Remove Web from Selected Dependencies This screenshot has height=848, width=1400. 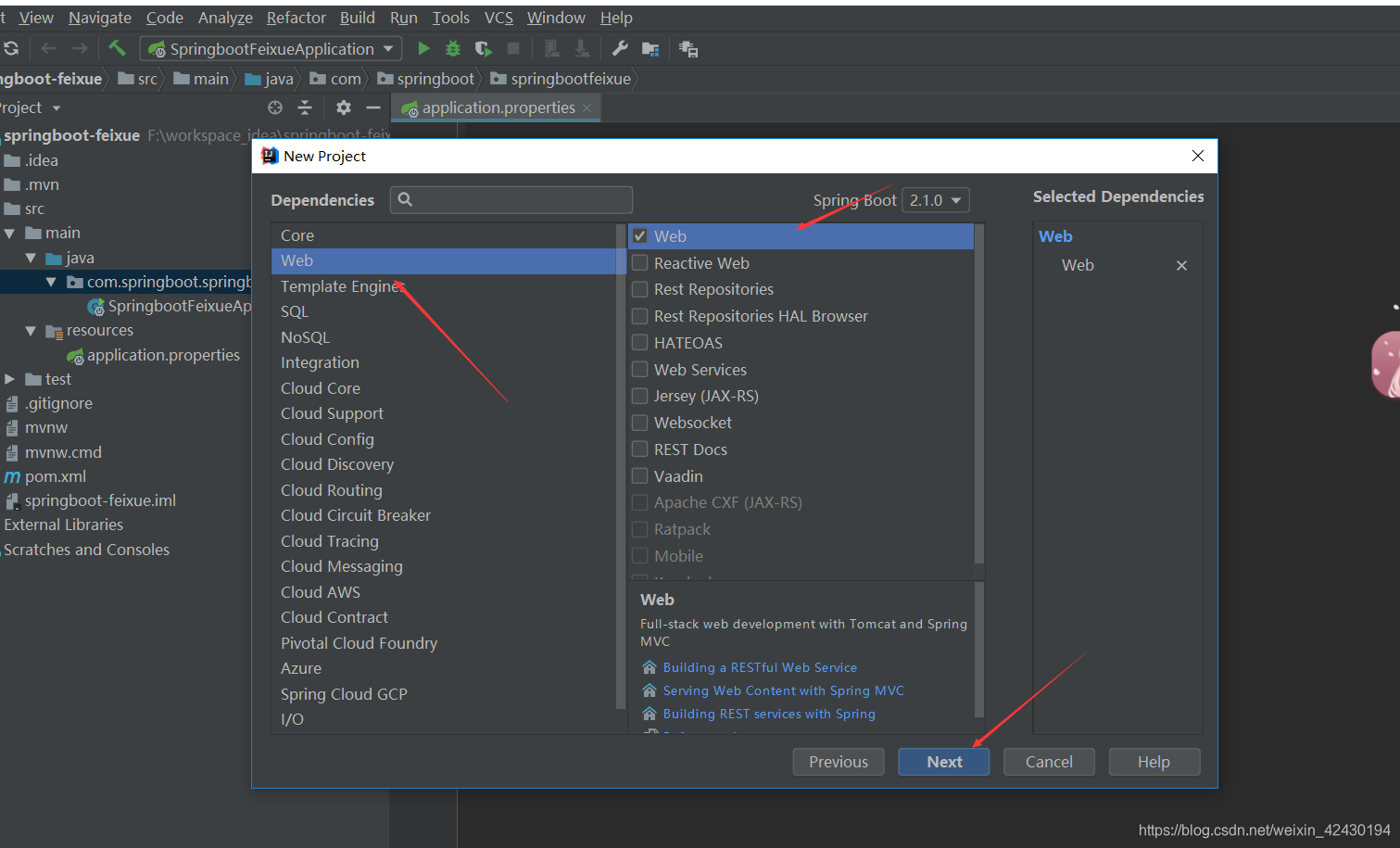[x=1181, y=265]
